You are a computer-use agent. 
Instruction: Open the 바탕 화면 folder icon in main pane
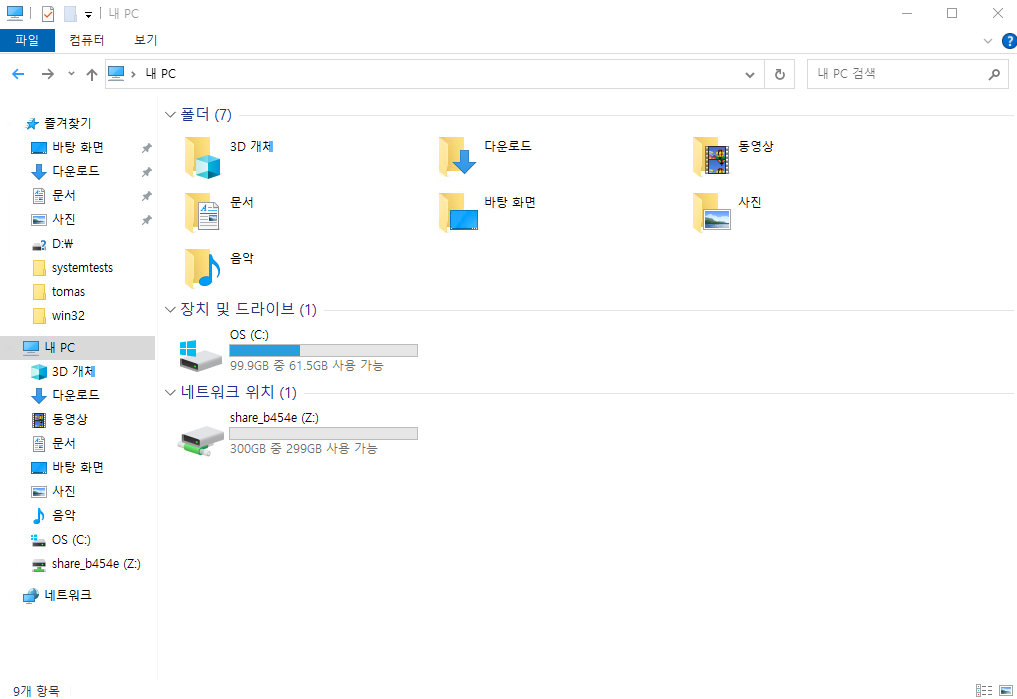point(457,213)
